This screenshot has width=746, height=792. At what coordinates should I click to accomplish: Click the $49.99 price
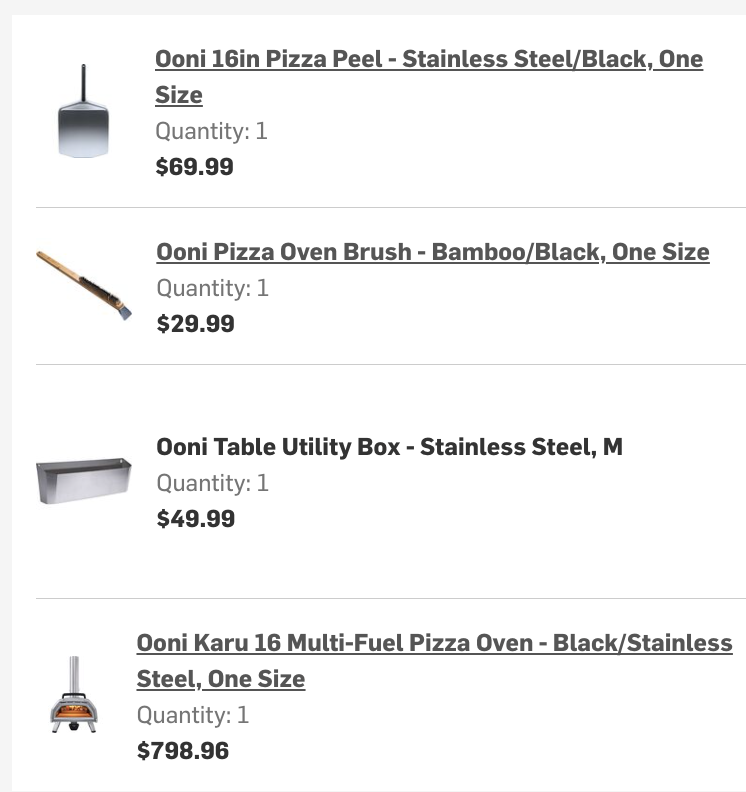(x=195, y=519)
